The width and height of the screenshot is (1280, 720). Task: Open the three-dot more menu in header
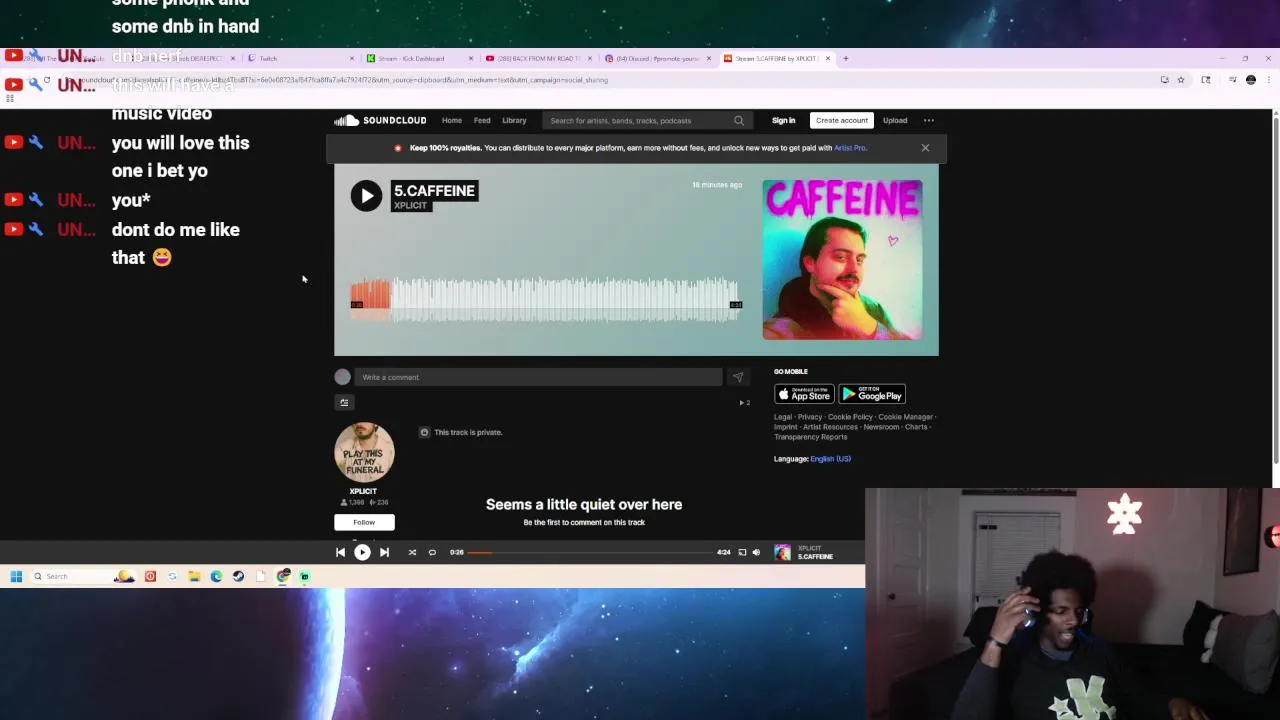(x=928, y=120)
